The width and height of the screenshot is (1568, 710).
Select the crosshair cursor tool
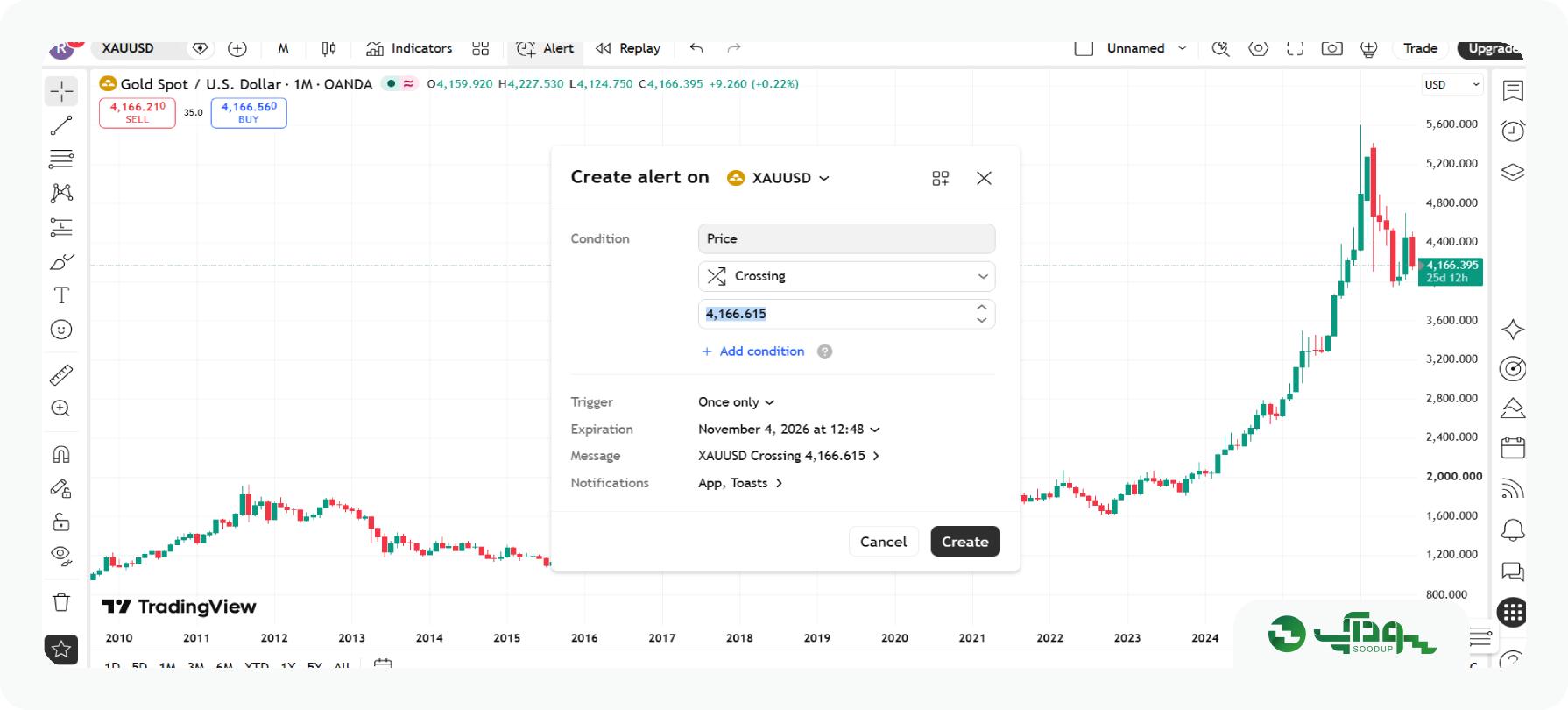pyautogui.click(x=61, y=91)
